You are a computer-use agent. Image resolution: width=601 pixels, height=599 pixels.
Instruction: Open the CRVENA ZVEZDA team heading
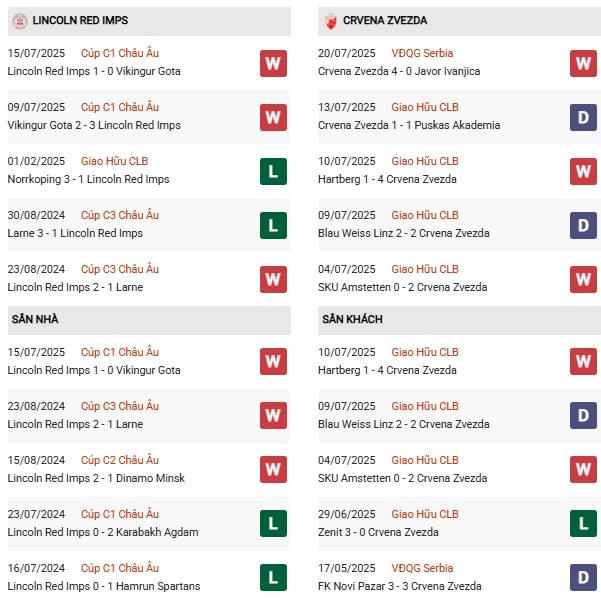[x=386, y=20]
